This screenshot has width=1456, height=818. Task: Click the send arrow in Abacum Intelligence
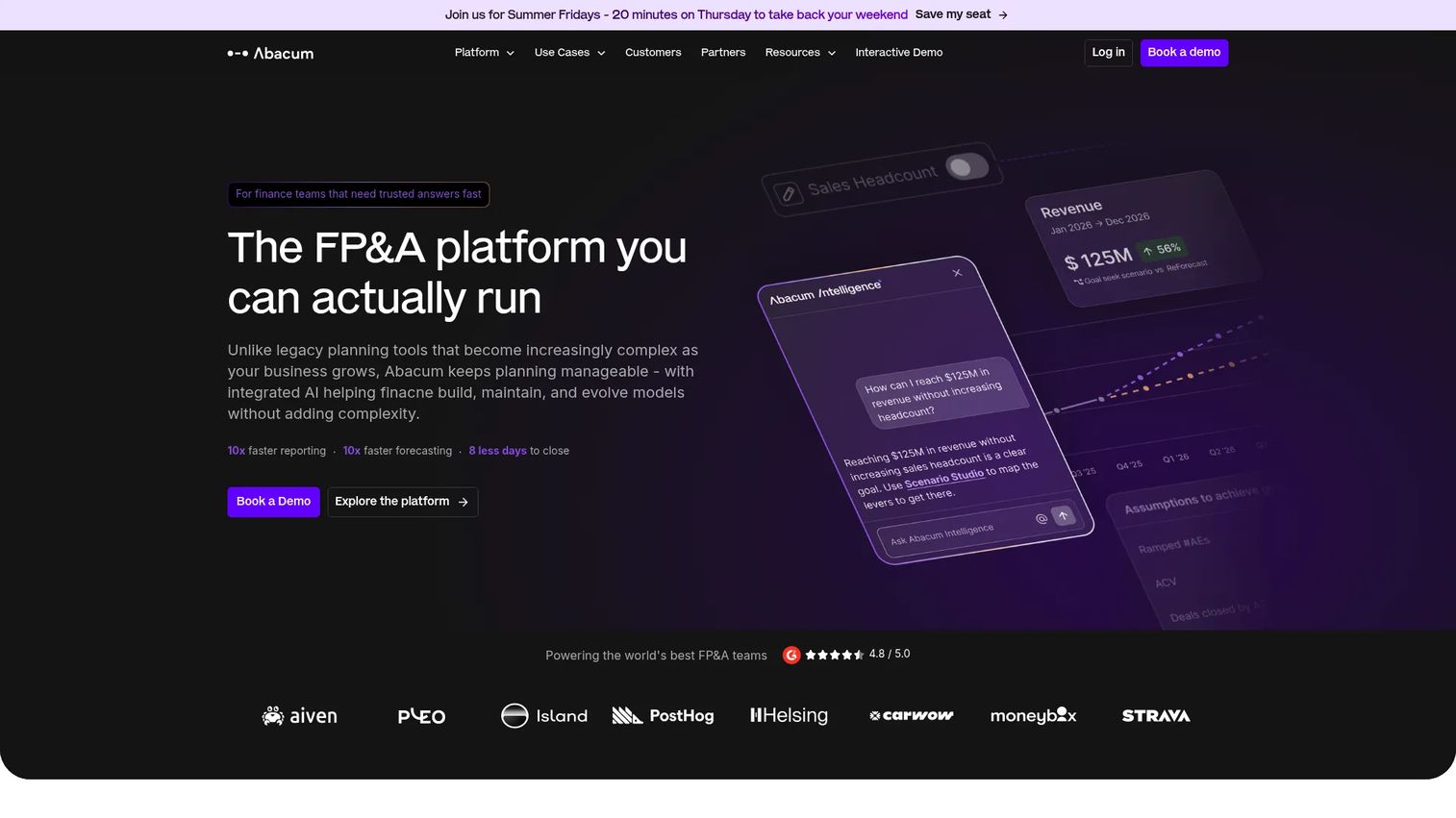[1063, 515]
